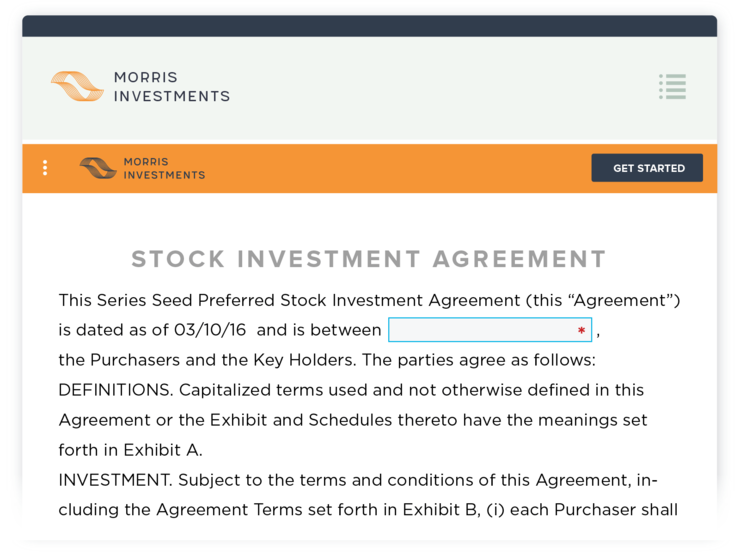Click empty area of the orange toolbar

point(400,168)
